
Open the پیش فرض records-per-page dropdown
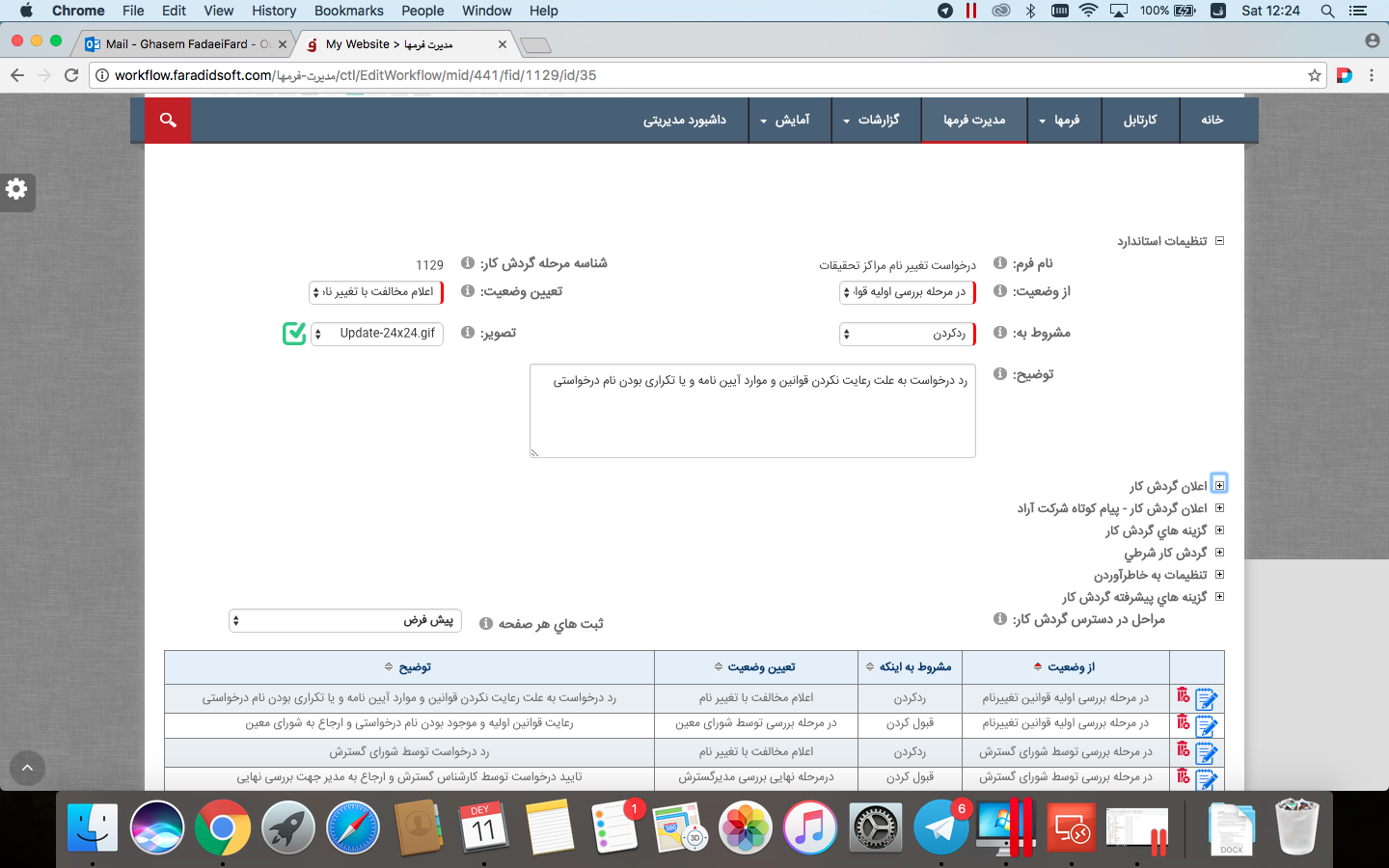pyautogui.click(x=344, y=620)
